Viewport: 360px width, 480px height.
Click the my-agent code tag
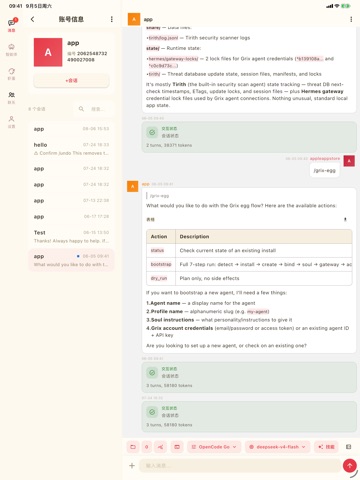[258, 311]
